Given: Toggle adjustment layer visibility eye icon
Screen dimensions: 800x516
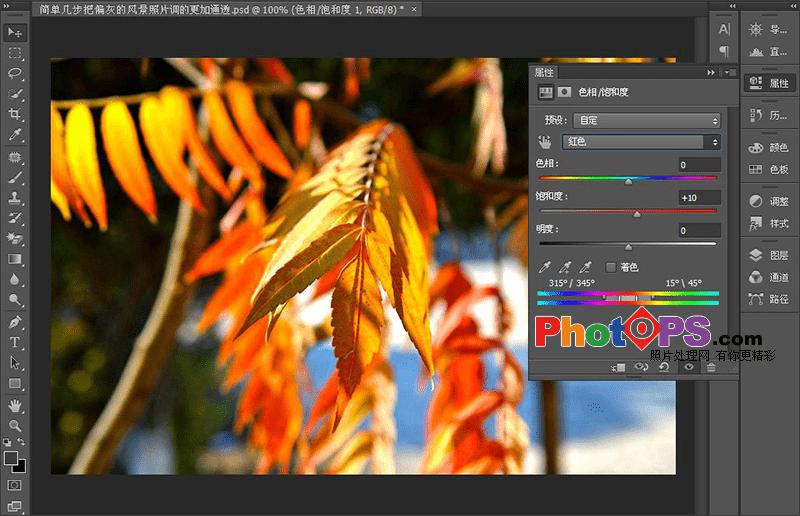Looking at the screenshot, I should point(689,367).
